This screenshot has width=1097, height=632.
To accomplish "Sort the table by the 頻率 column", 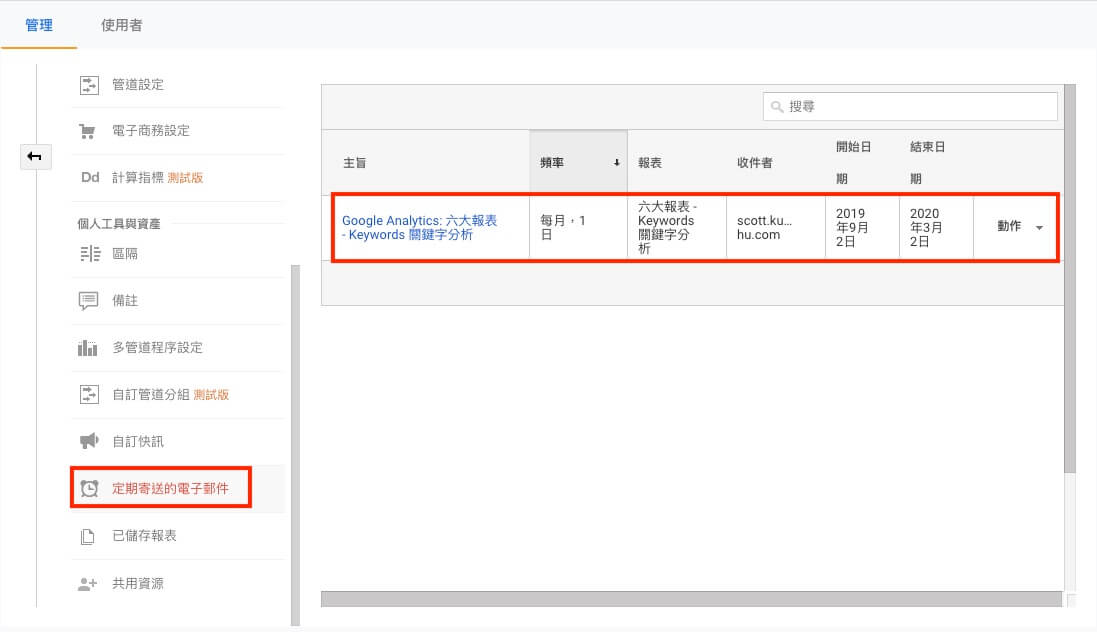I will [577, 162].
